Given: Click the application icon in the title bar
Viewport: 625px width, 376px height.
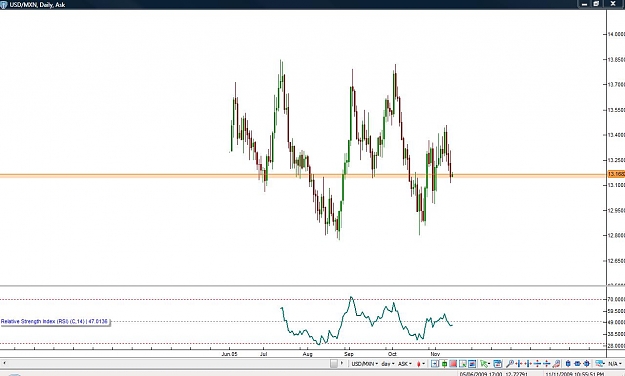Looking at the screenshot, I should point(4,4).
